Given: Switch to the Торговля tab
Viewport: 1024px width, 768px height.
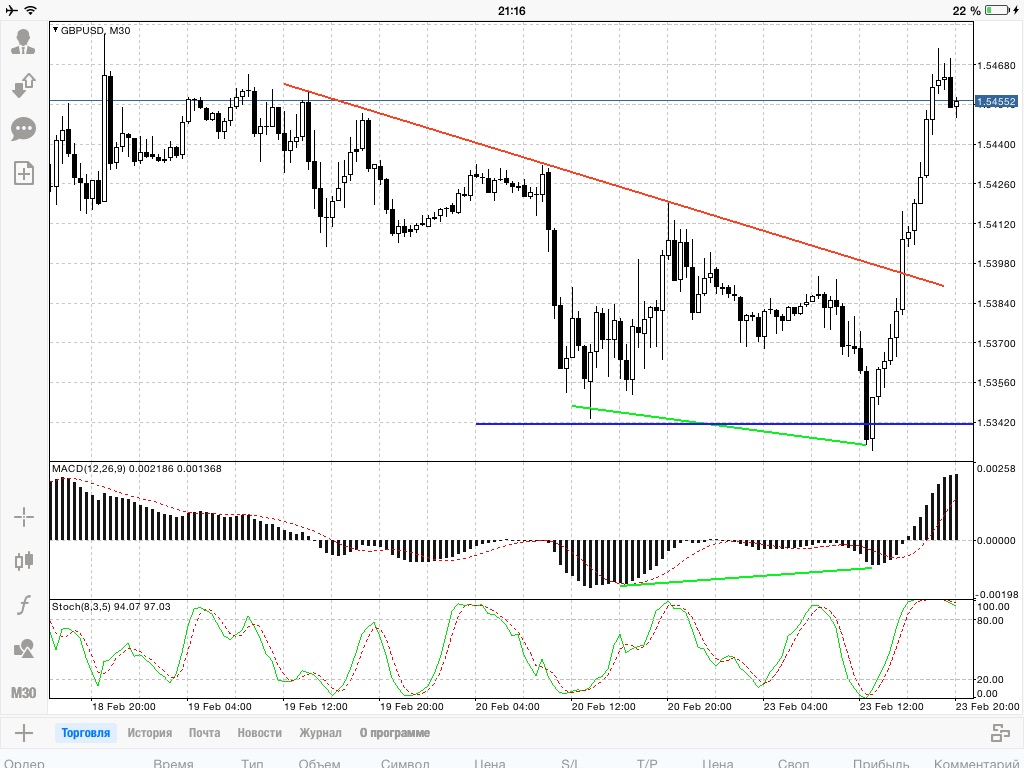Looking at the screenshot, I should click(x=86, y=733).
